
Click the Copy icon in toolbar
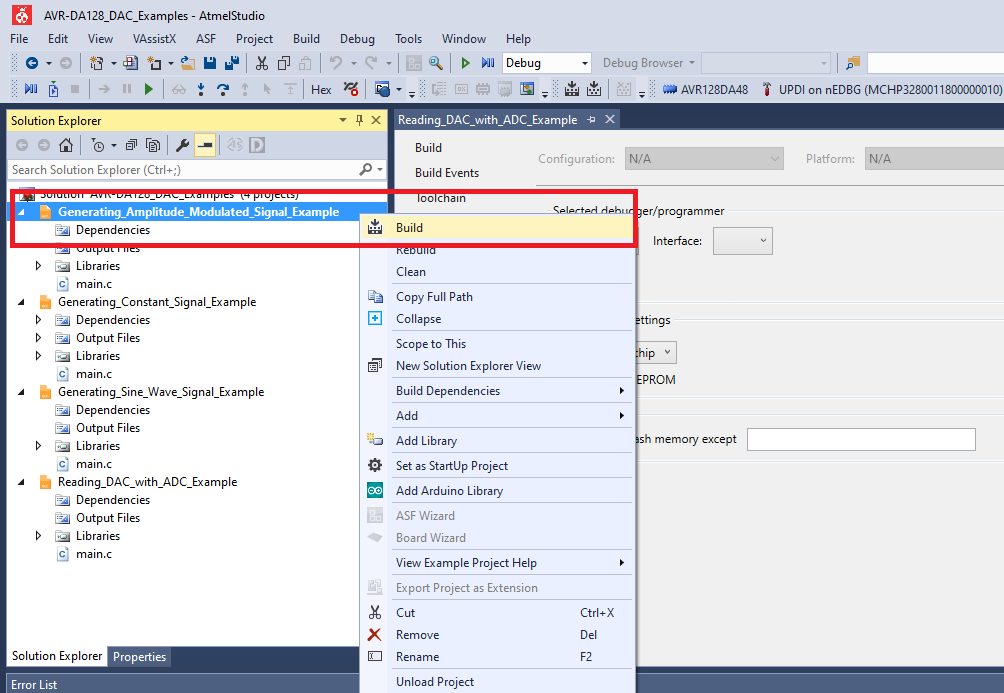click(x=284, y=63)
